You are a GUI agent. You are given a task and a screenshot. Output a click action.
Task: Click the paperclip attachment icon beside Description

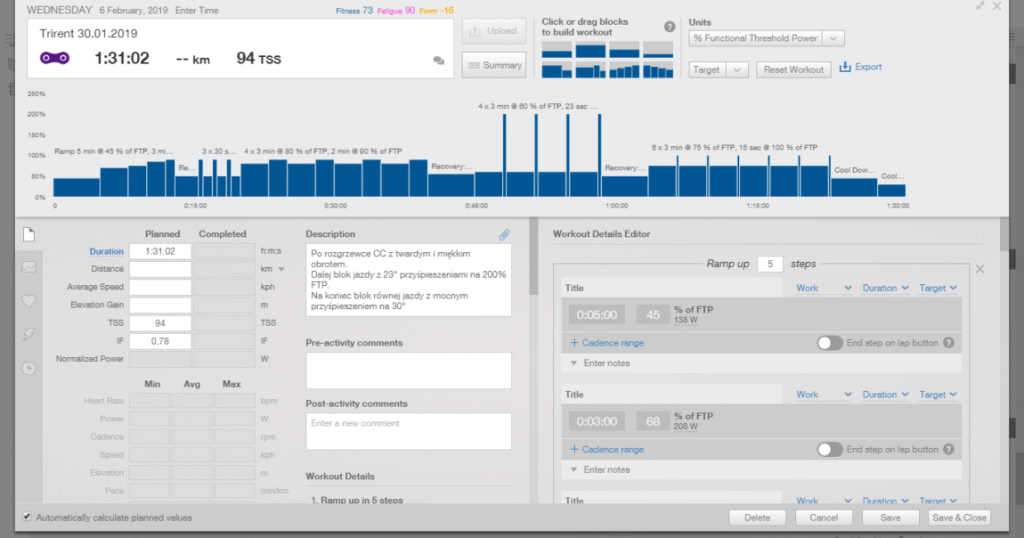pyautogui.click(x=504, y=235)
